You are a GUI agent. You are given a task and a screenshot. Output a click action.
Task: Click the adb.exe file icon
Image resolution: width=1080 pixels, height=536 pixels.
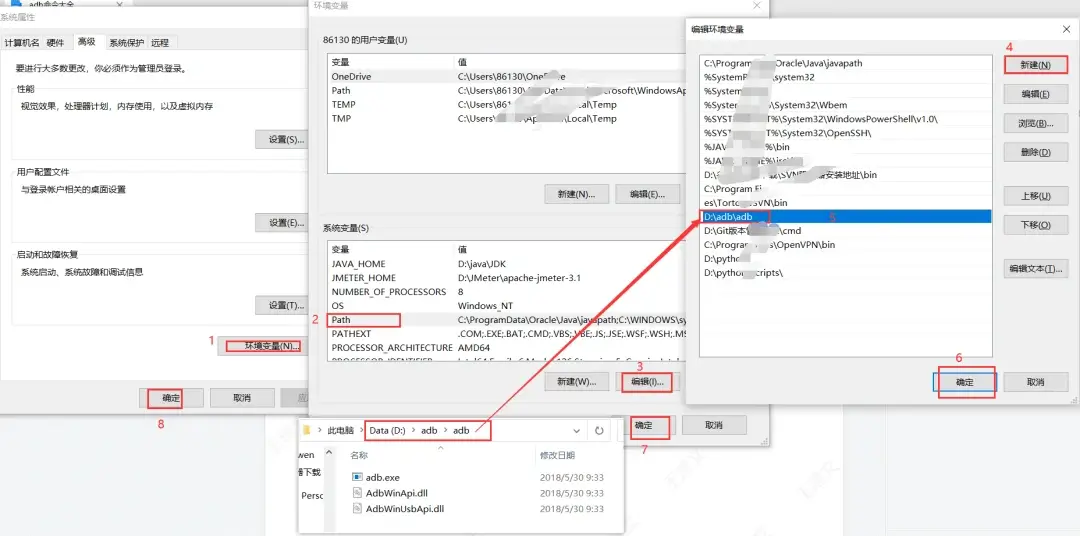pyautogui.click(x=358, y=478)
